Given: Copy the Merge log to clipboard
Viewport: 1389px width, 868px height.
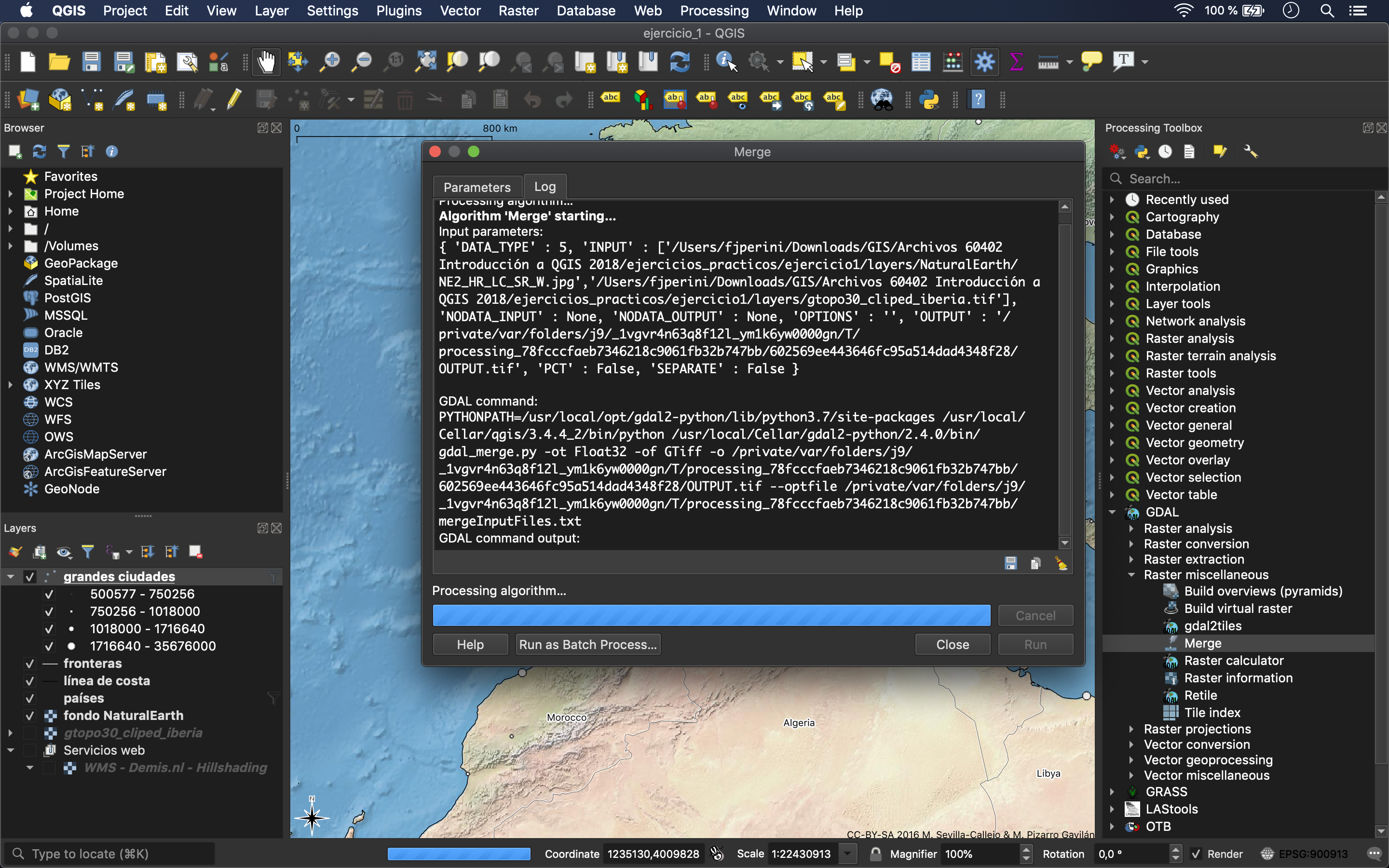Looking at the screenshot, I should 1035,563.
